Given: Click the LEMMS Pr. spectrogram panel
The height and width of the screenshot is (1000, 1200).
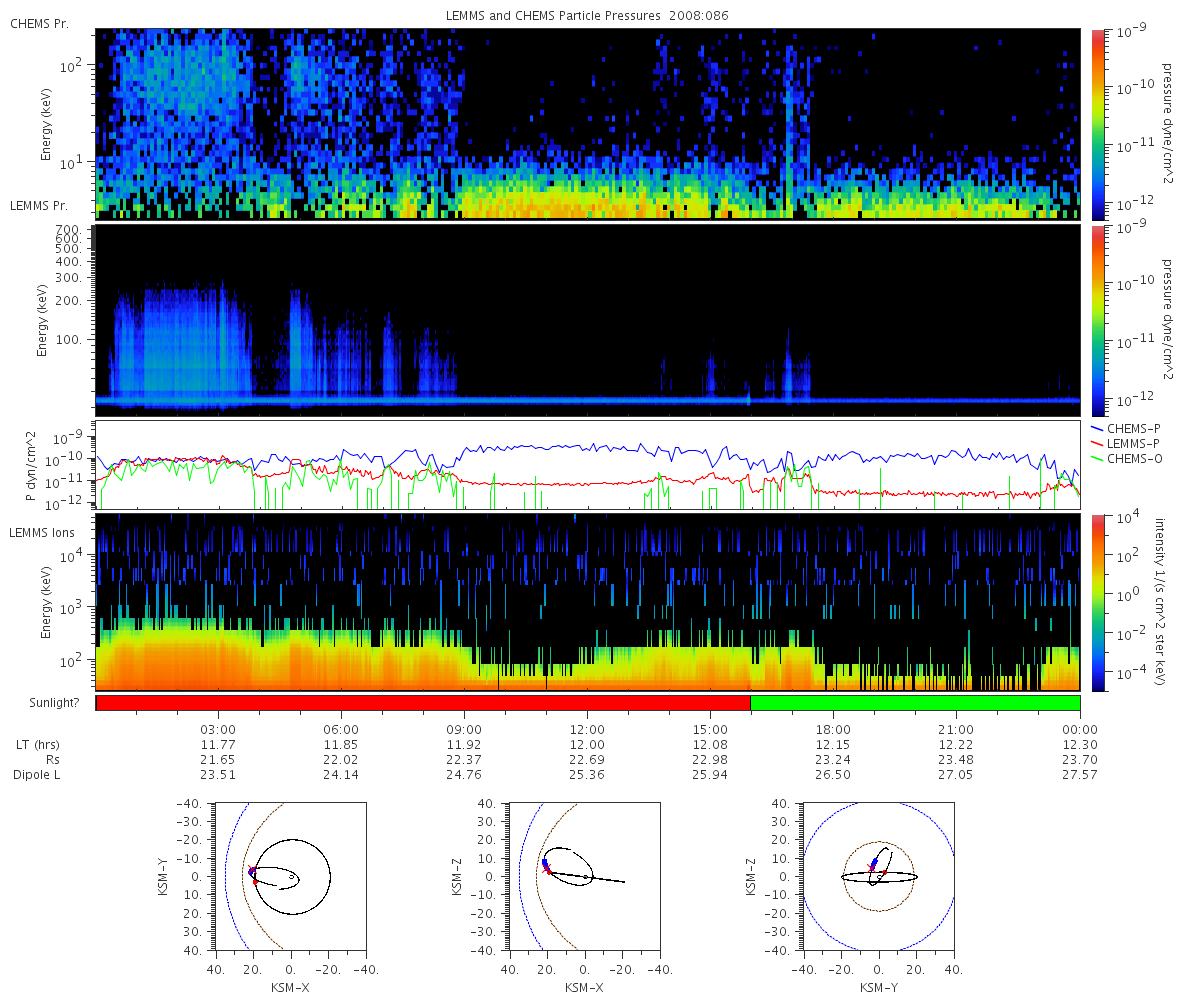Looking at the screenshot, I should [588, 320].
